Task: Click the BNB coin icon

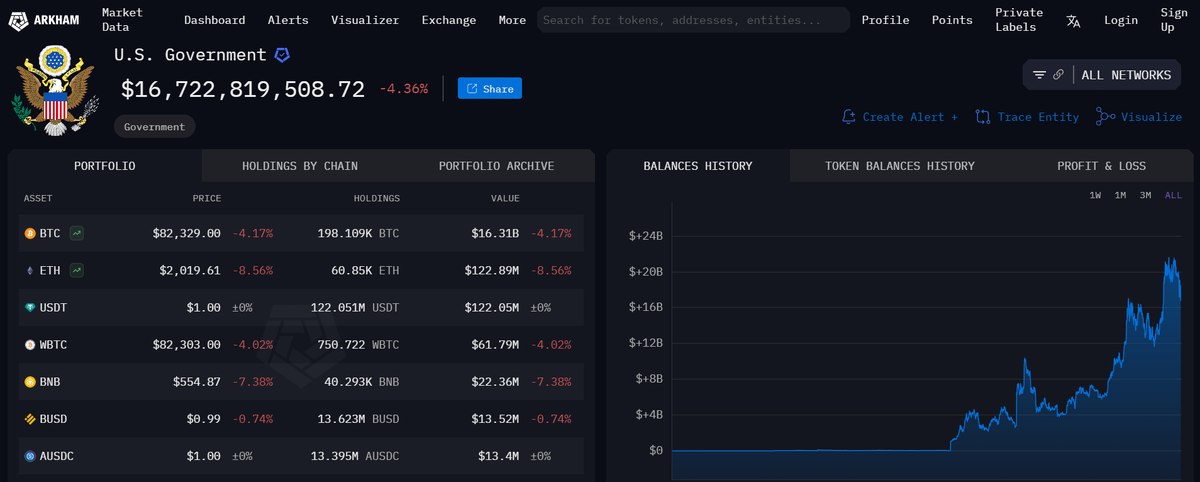Action: [30, 381]
